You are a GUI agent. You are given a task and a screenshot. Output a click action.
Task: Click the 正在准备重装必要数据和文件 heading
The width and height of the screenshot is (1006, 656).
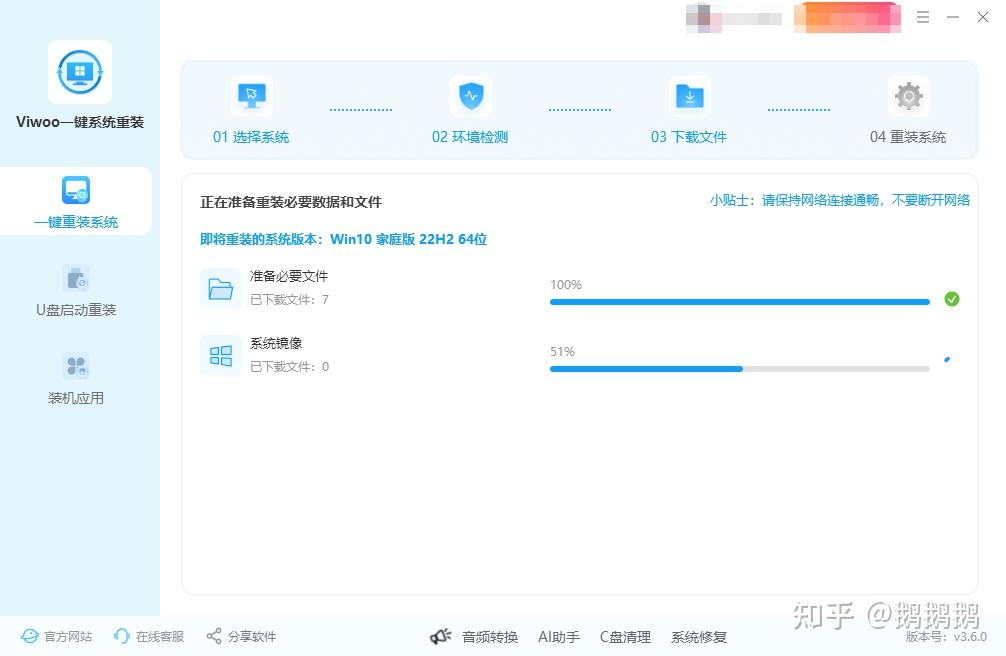(x=291, y=202)
